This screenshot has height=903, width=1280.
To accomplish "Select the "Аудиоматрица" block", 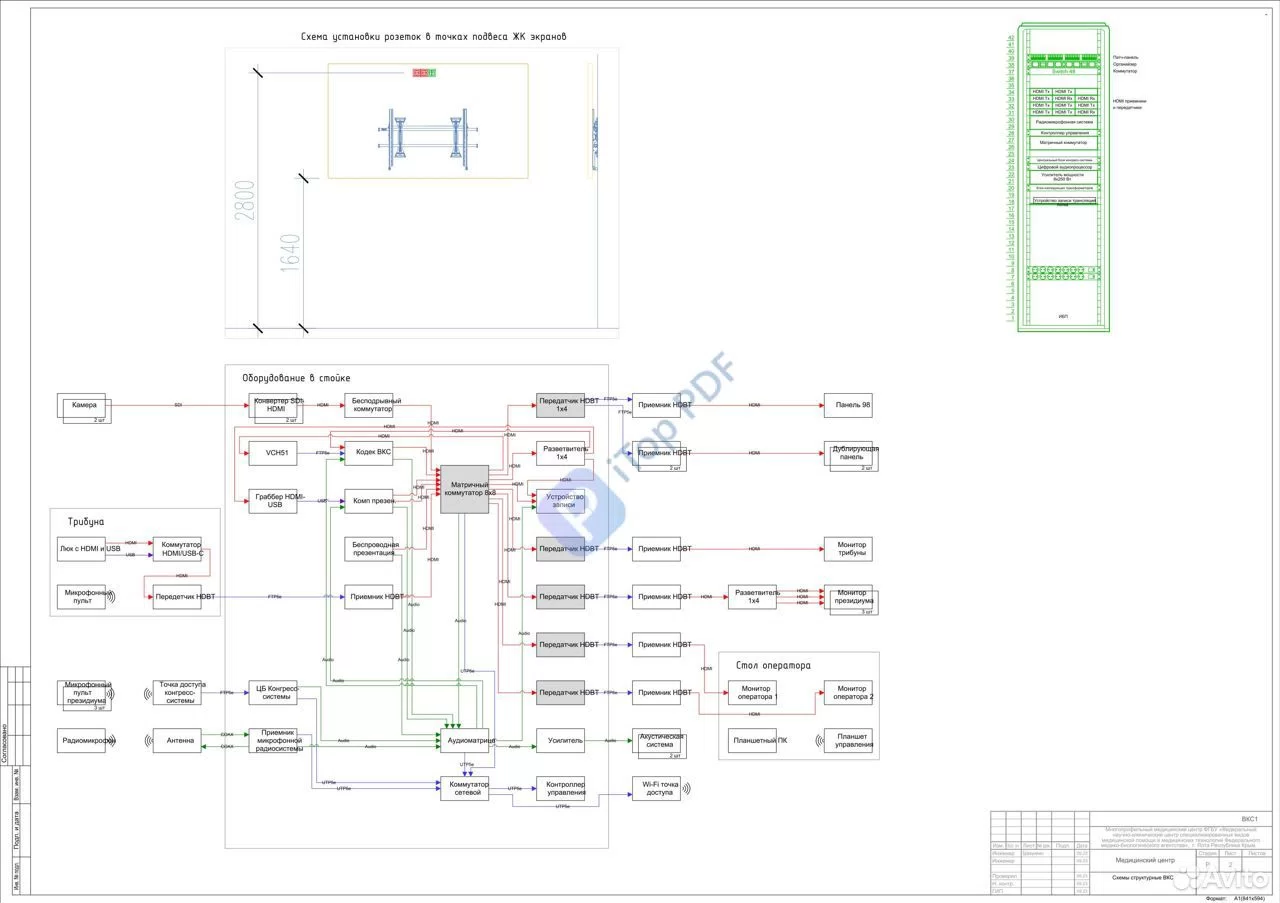I will point(465,741).
